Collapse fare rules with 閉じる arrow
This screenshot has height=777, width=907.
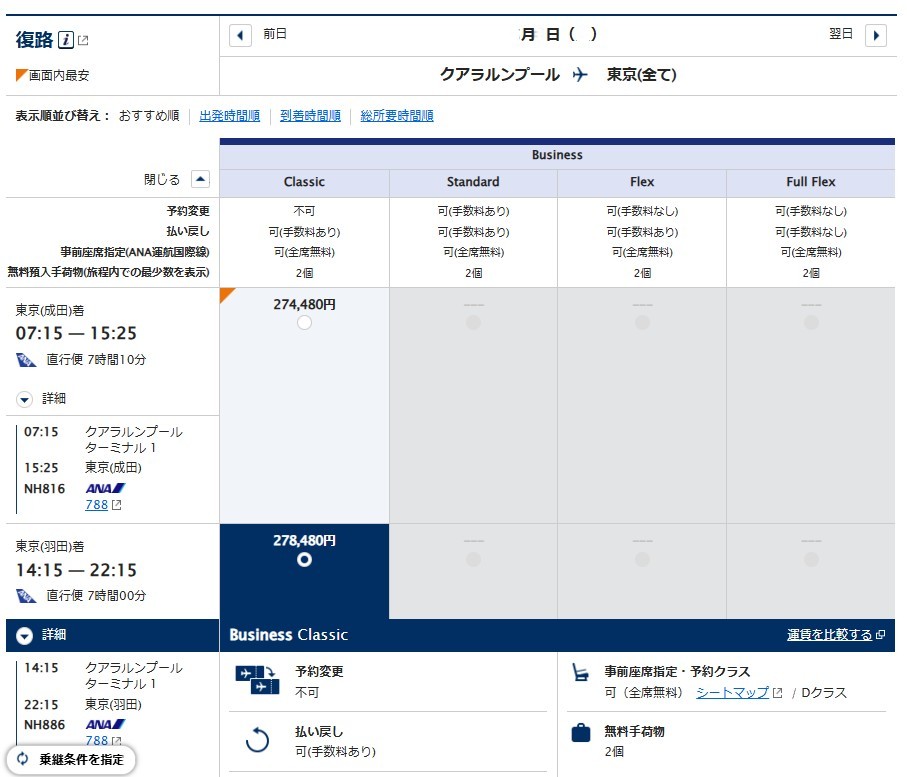[200, 179]
